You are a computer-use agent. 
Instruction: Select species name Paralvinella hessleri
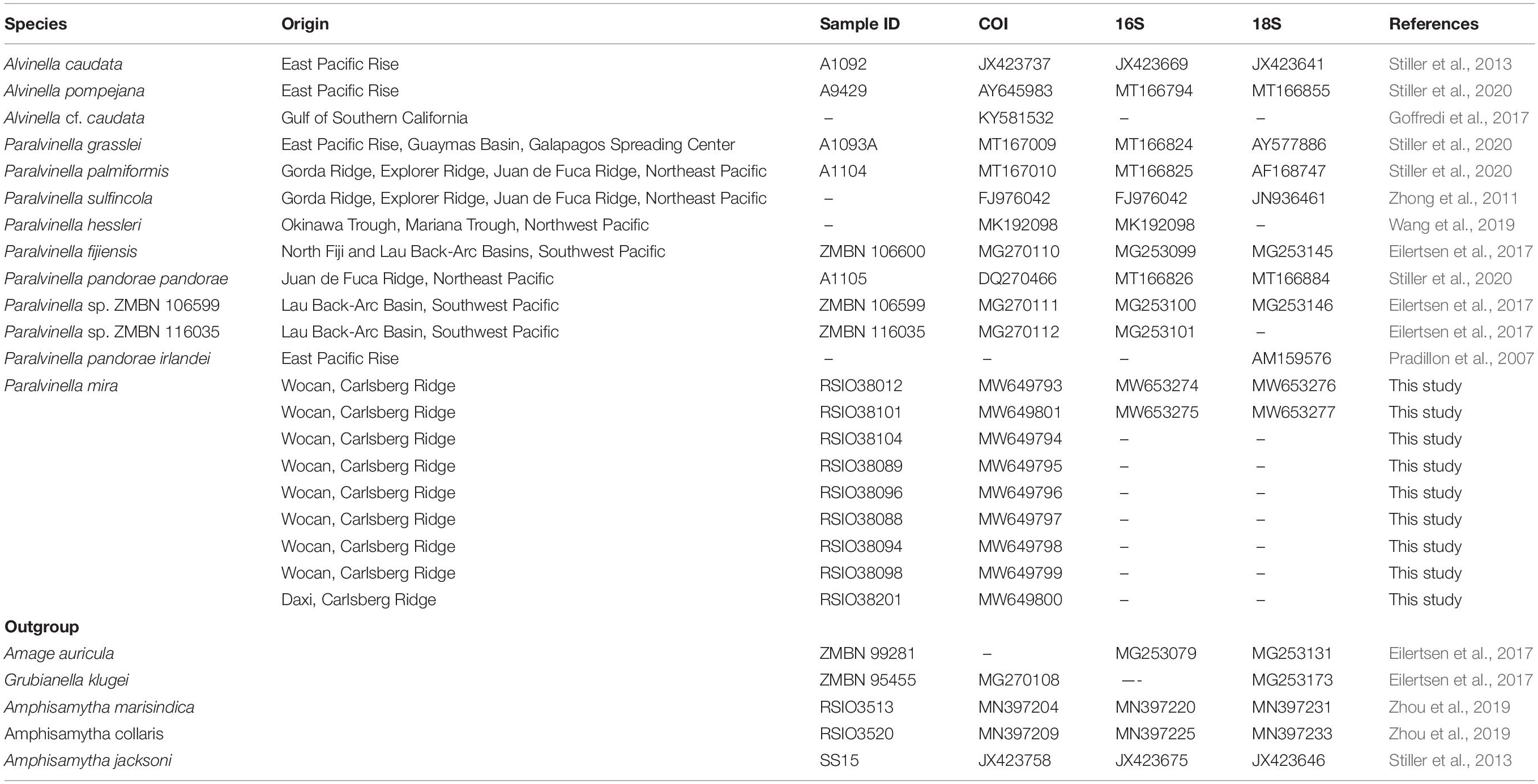pyautogui.click(x=73, y=225)
